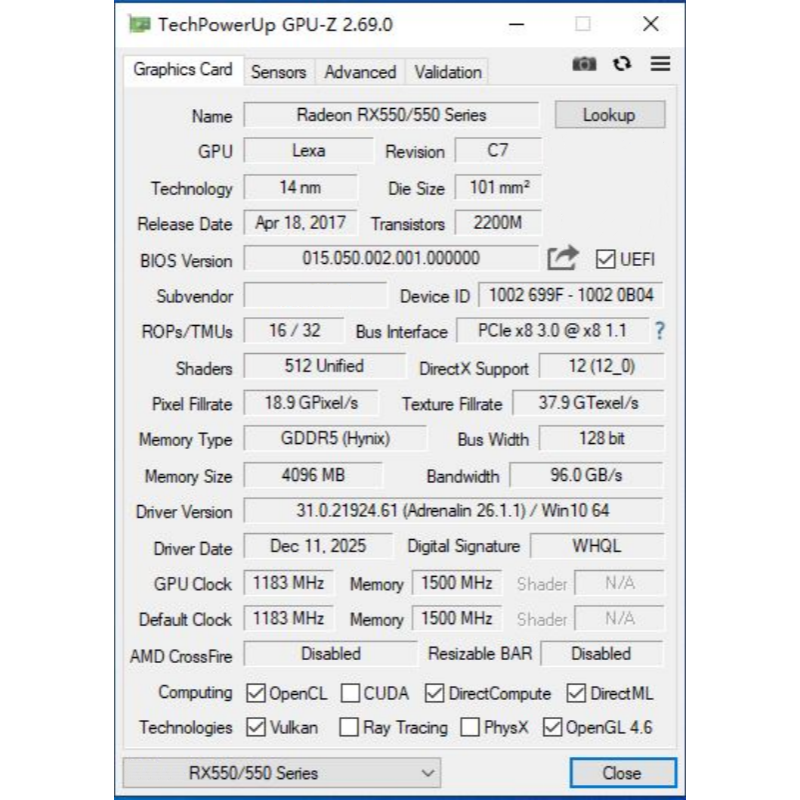
Task: Click the Texture Fillrate 37.9 GTexel/s value
Action: coord(588,403)
